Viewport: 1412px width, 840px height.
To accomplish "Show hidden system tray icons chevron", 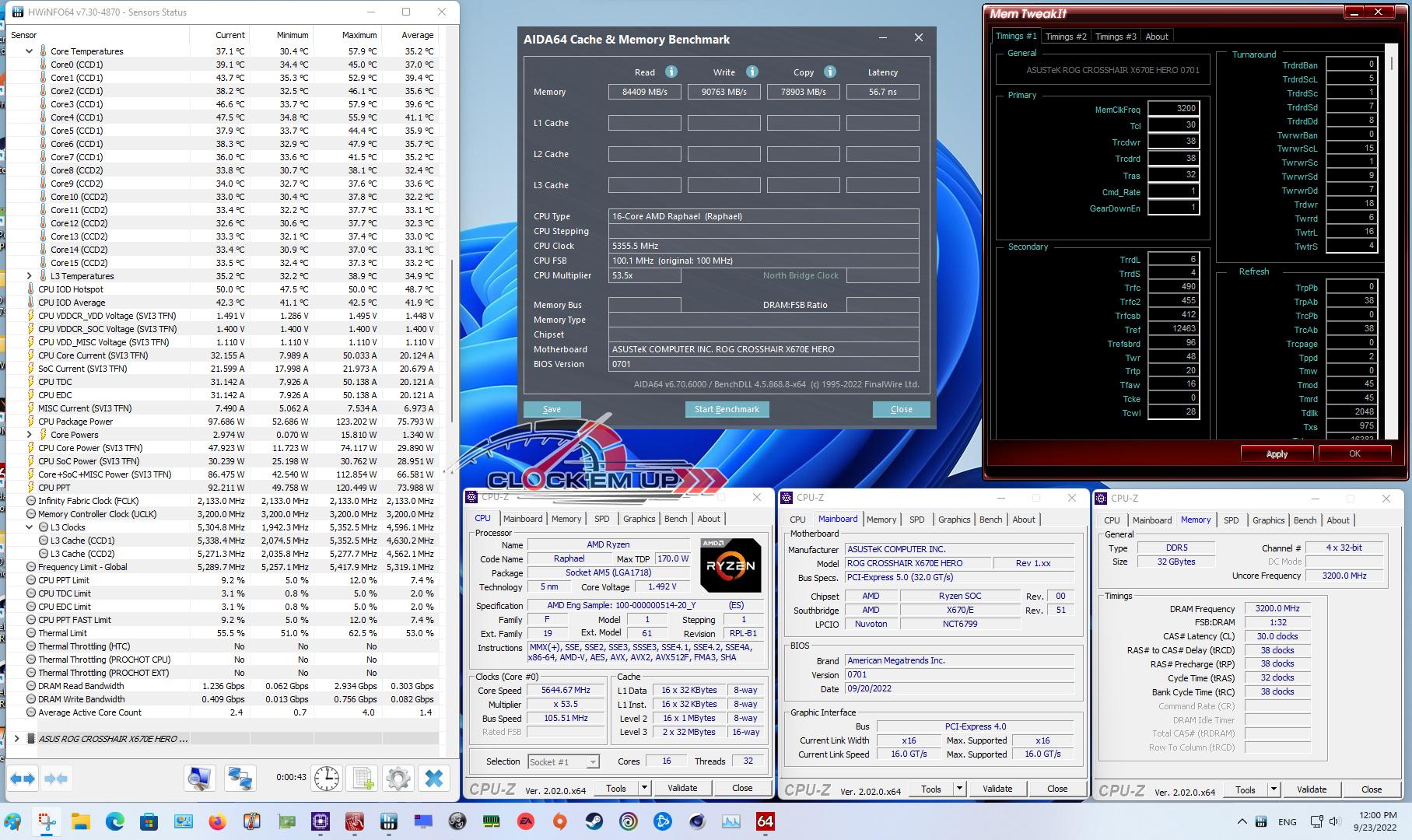I will click(x=1242, y=821).
